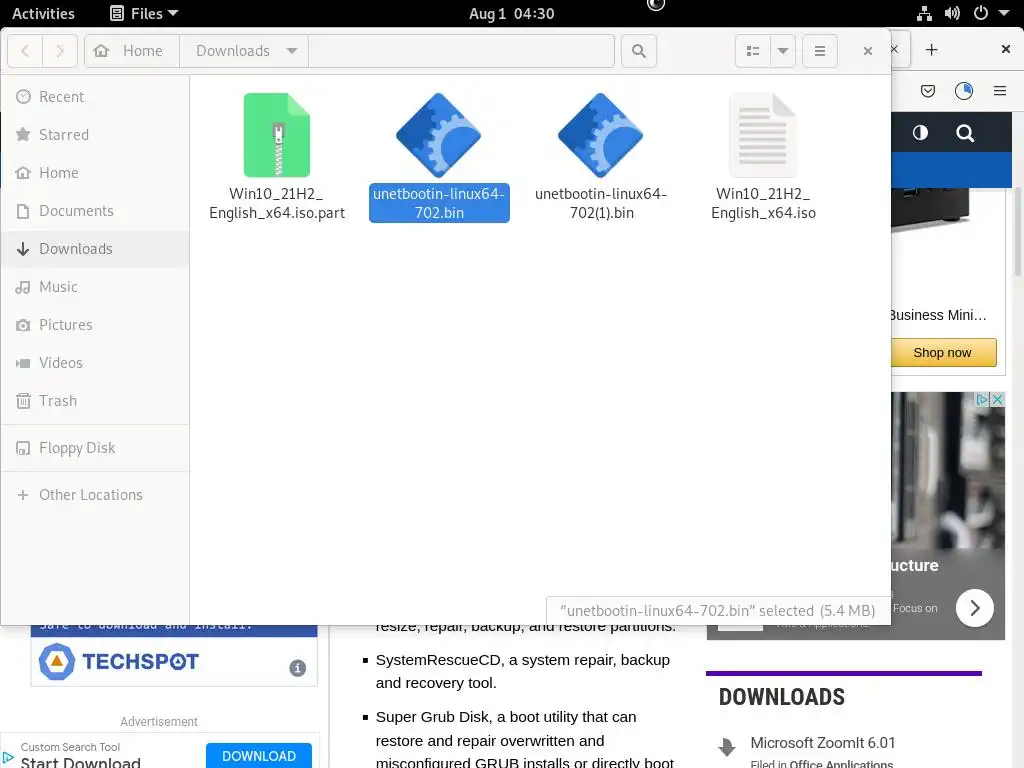The image size is (1024, 768).
Task: Click the Start Download ad text
Action: tap(80, 762)
